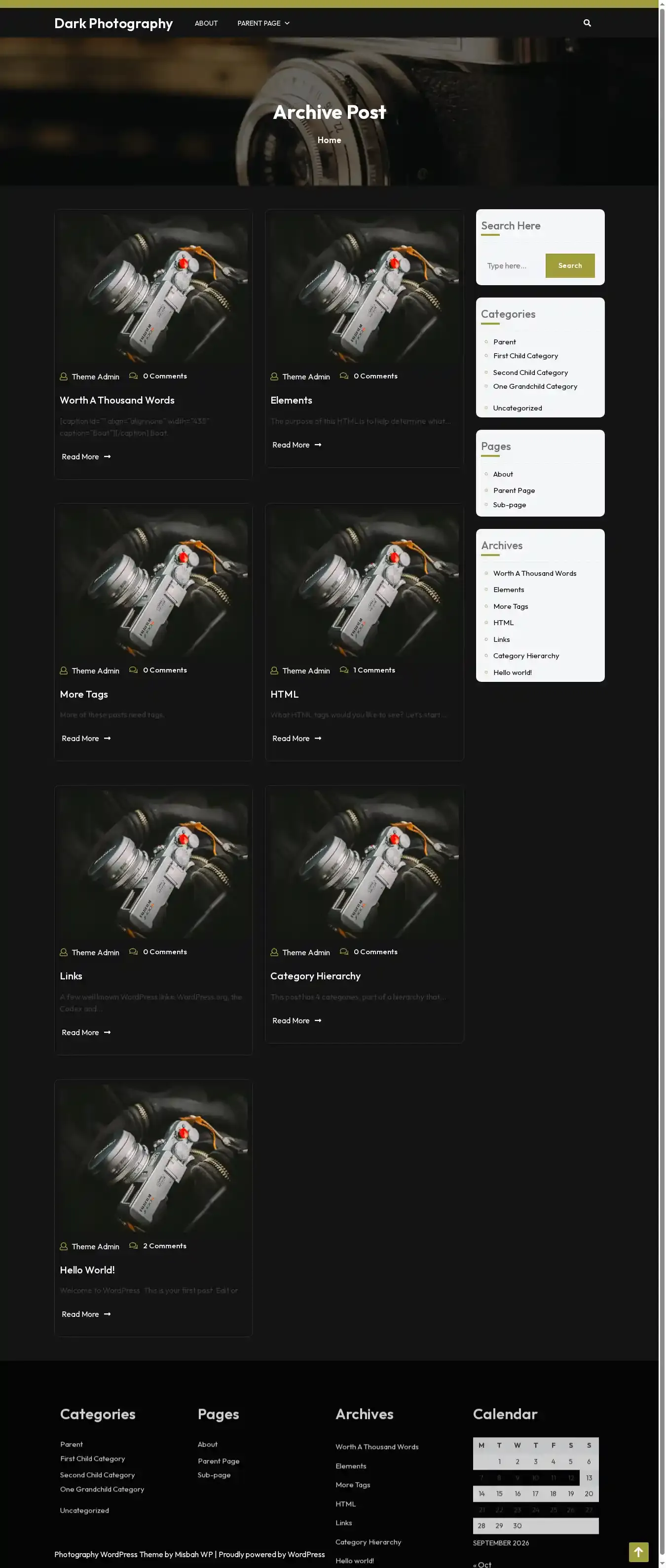Click the HTML post thumbnail image
Screen dimensions: 666x1568
point(364,583)
